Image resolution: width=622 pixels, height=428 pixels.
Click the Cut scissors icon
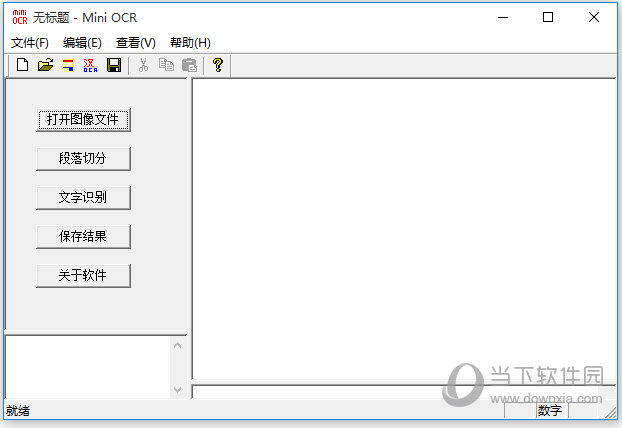tap(143, 65)
